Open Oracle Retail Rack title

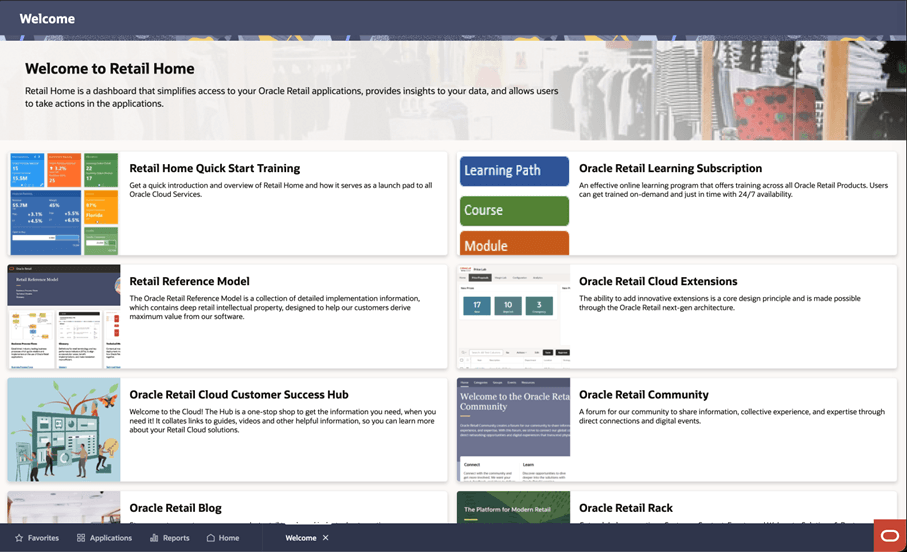(x=626, y=508)
